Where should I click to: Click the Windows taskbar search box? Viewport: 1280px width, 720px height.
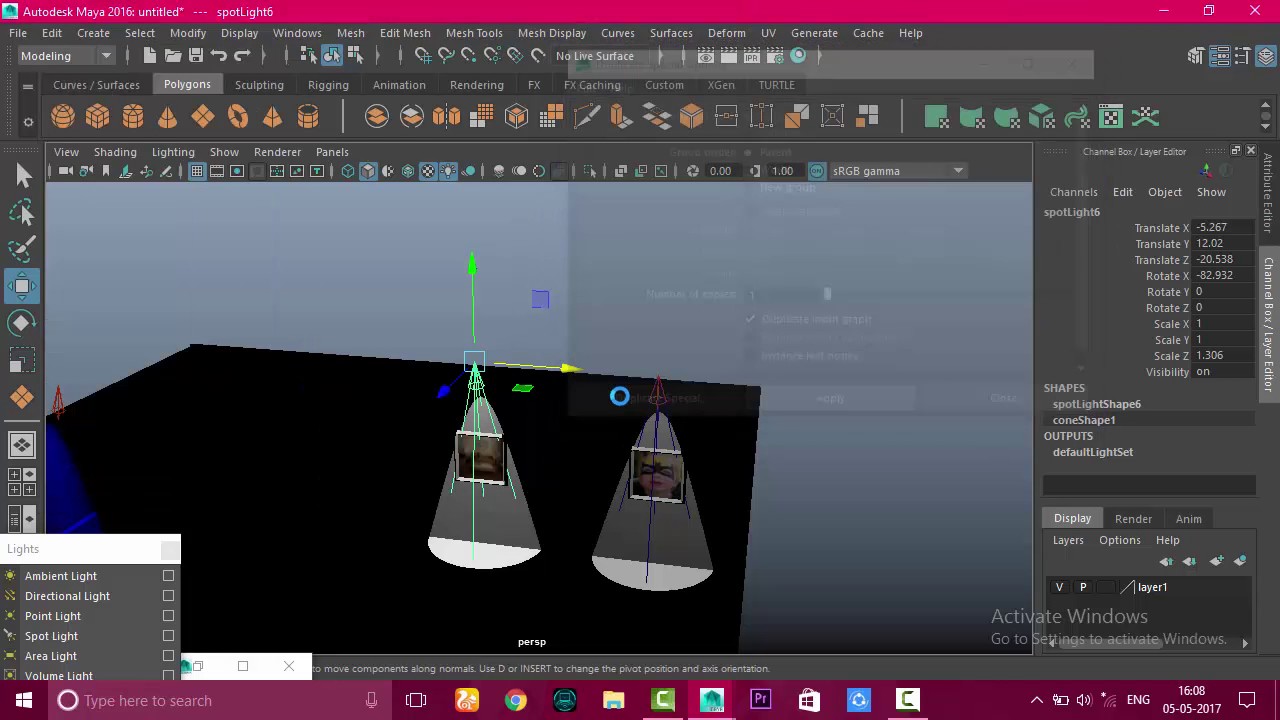pos(220,700)
